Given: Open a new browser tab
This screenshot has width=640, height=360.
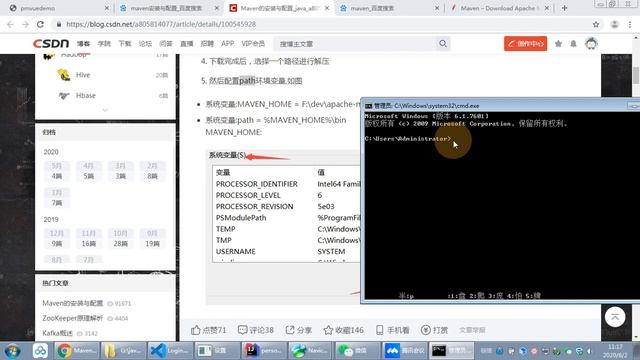Looking at the screenshot, I should [x=564, y=8].
